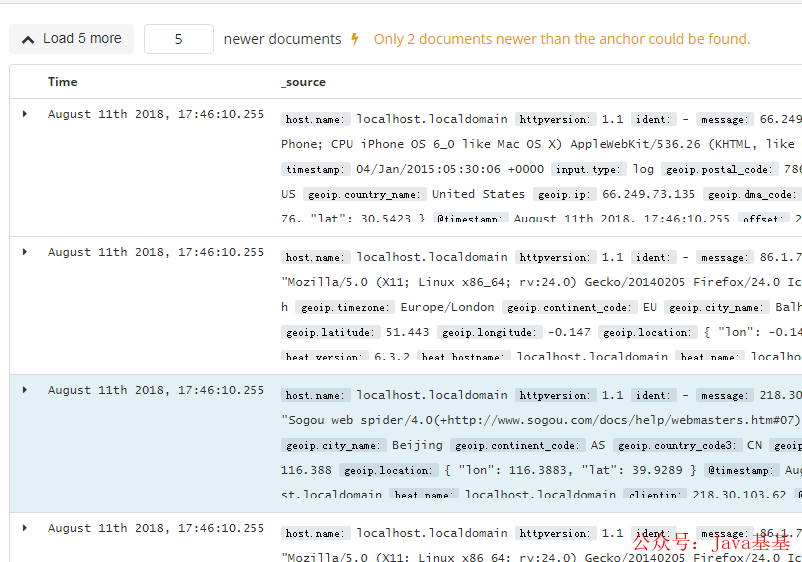Click the geoip.continent_code label in the Beijing row
802x562 pixels.
[517, 445]
